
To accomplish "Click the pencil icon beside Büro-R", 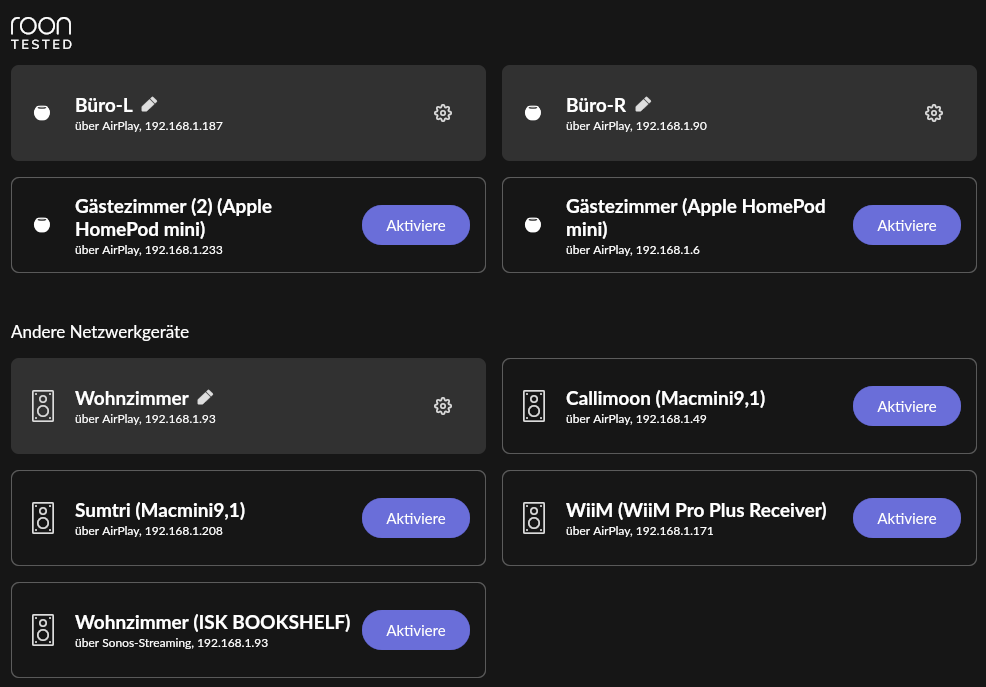I will coord(643,104).
